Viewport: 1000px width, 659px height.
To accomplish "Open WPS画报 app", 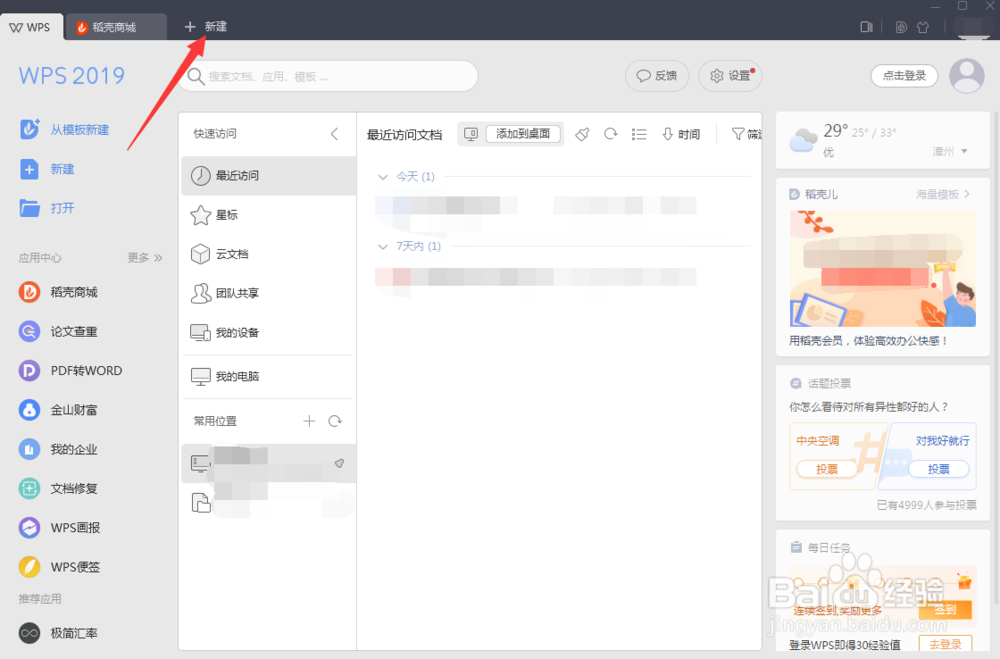I will (x=59, y=528).
